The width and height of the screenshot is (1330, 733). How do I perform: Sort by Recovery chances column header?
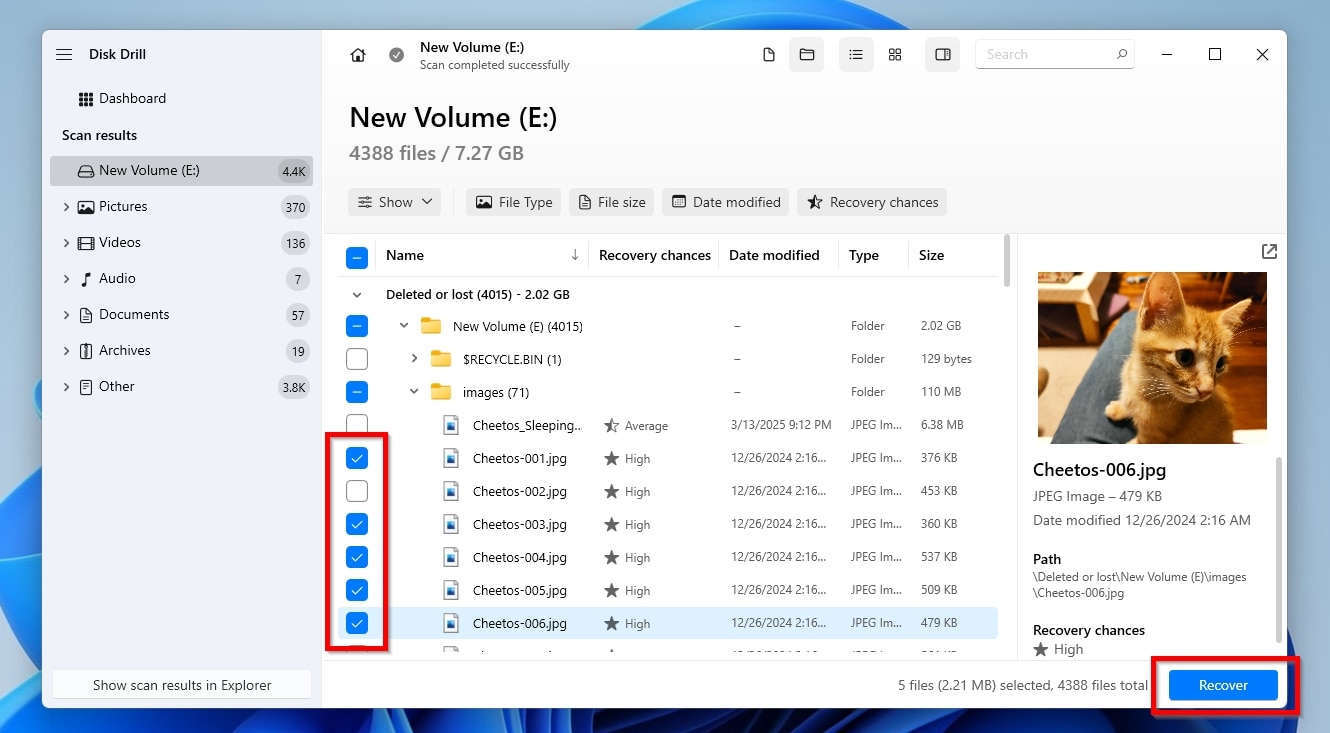click(654, 255)
